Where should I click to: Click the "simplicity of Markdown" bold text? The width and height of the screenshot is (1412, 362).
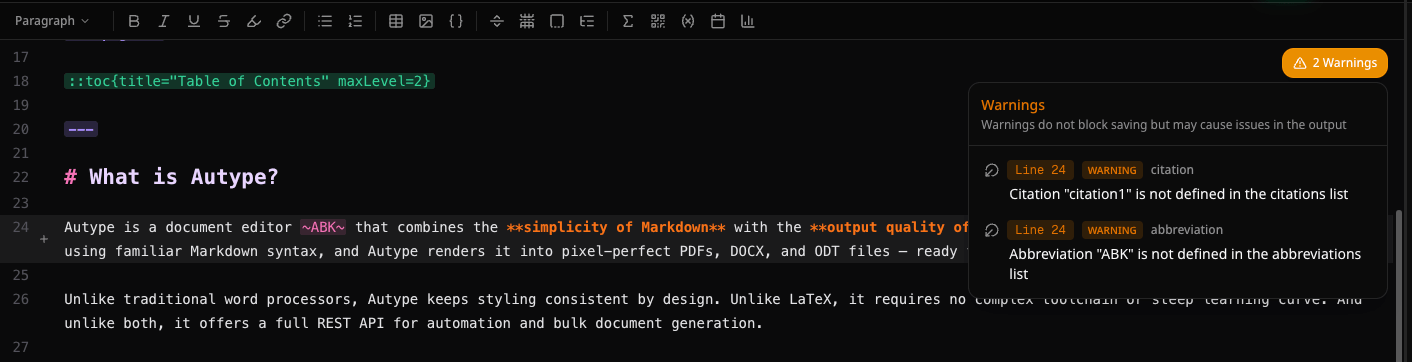(615, 227)
